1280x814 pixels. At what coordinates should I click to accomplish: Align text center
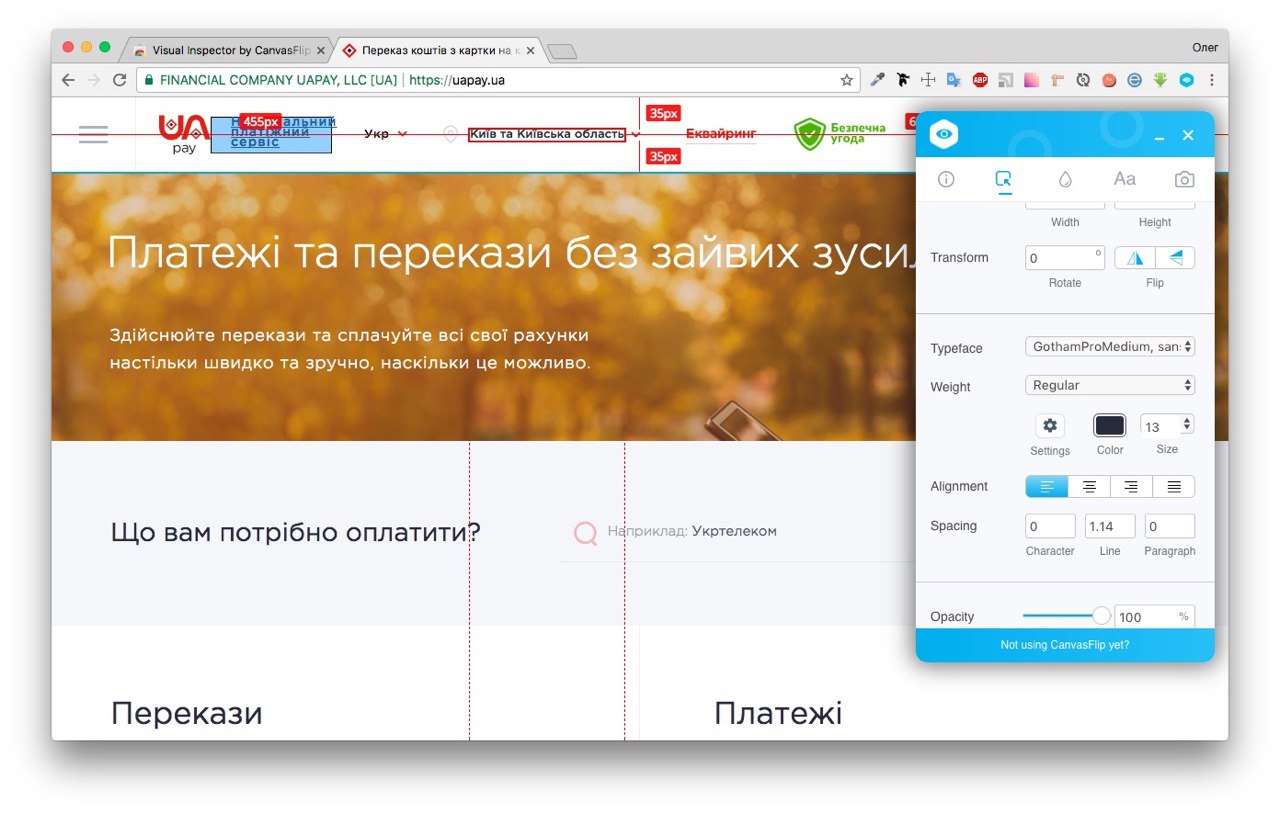click(1089, 486)
